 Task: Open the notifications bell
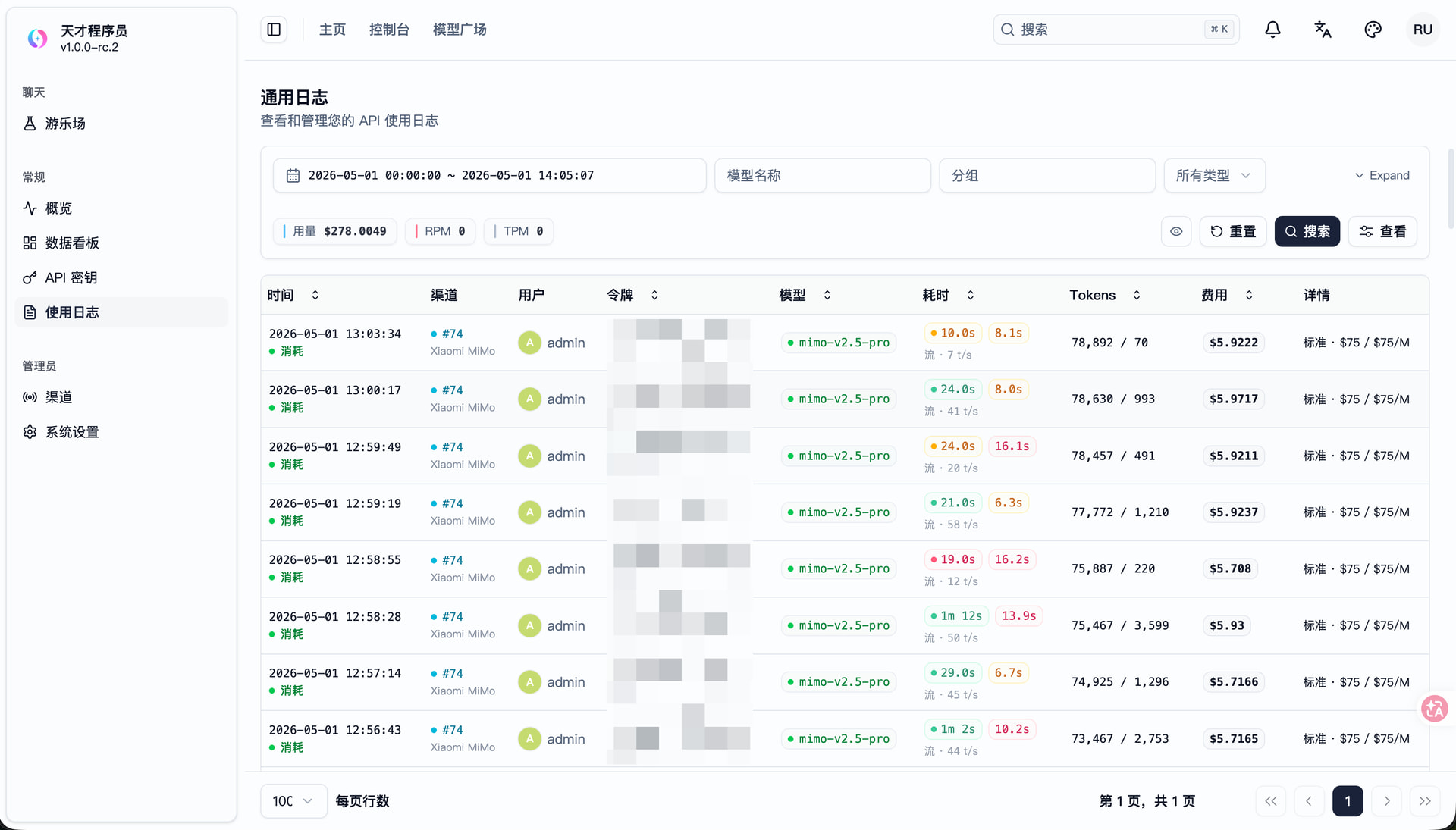tap(1272, 30)
